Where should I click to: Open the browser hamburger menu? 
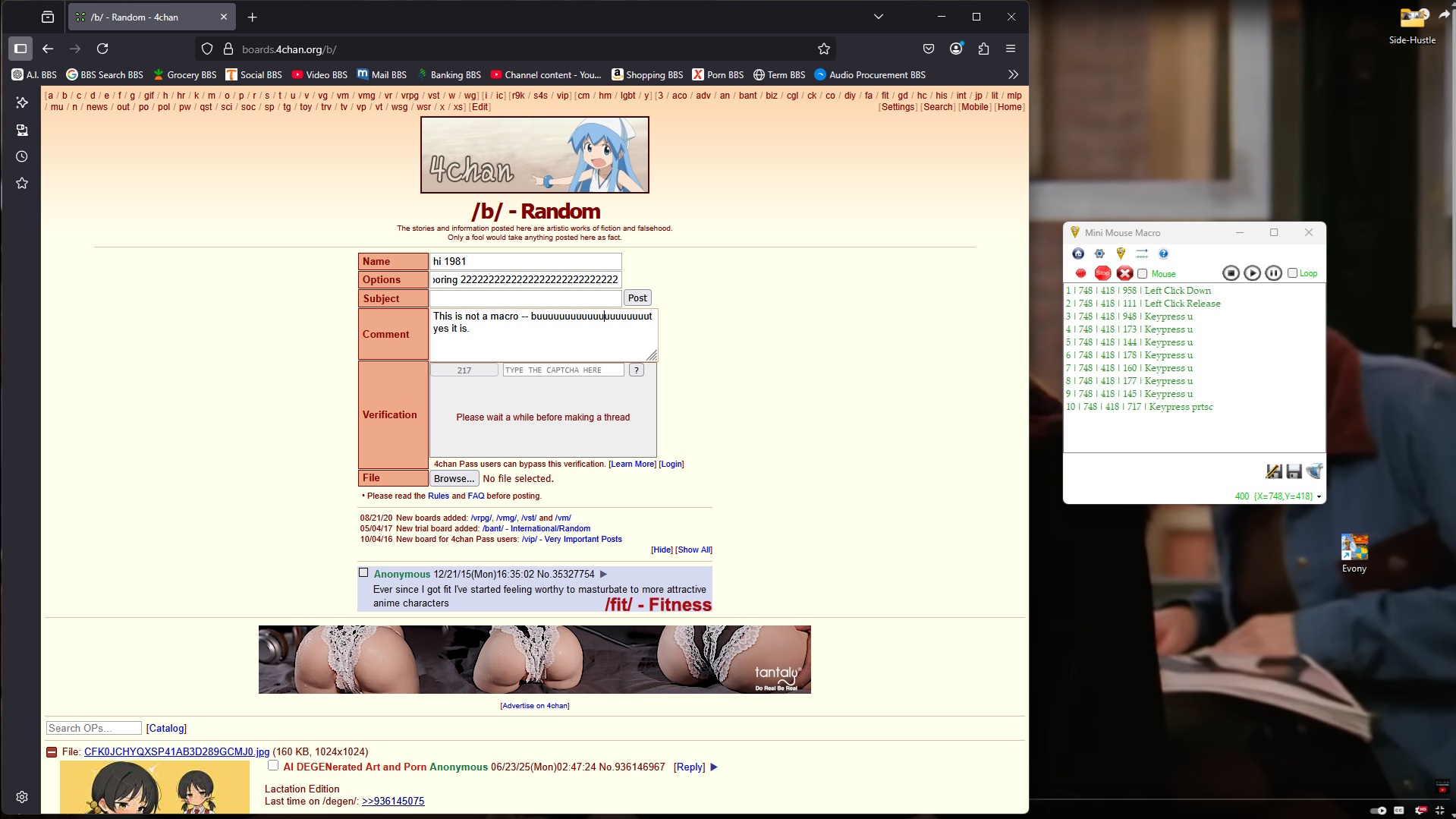pyautogui.click(x=1011, y=49)
